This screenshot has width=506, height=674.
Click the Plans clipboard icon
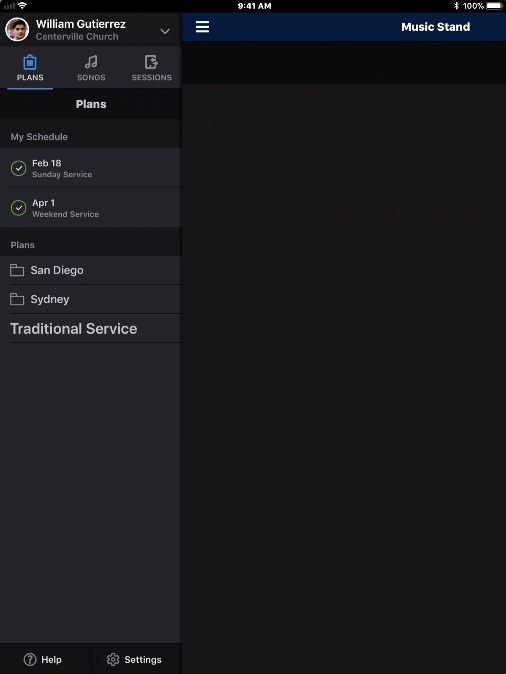coord(30,62)
